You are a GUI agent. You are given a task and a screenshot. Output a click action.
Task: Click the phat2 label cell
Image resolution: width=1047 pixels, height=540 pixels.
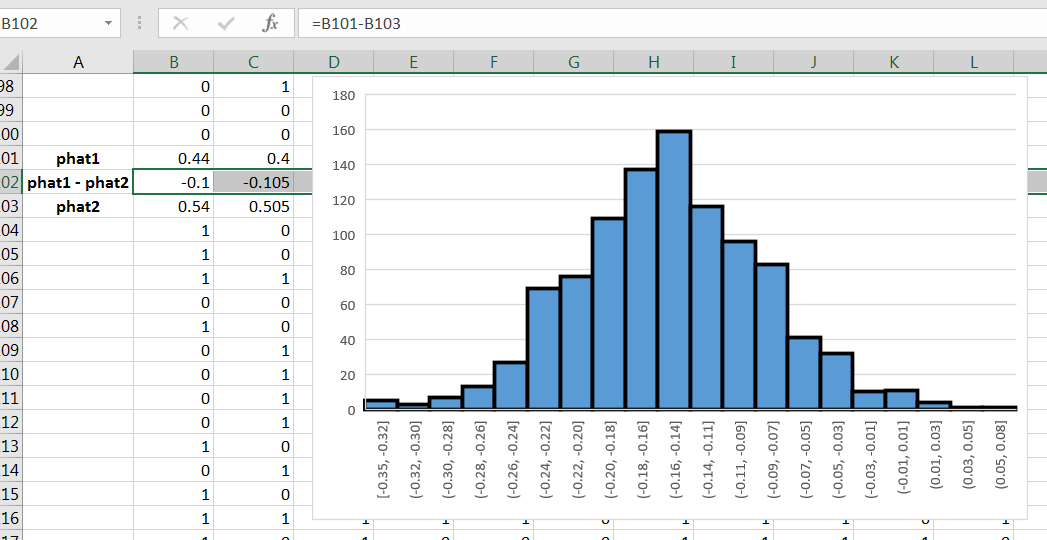78,206
